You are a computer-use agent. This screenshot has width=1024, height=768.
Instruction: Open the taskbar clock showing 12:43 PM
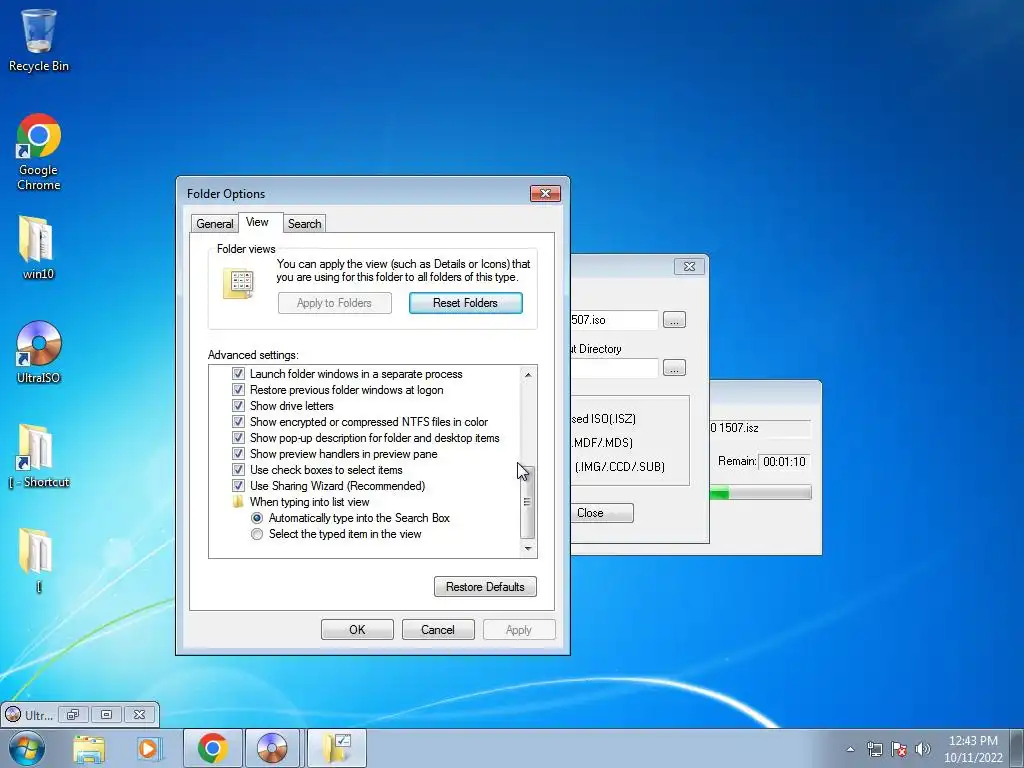click(x=973, y=749)
